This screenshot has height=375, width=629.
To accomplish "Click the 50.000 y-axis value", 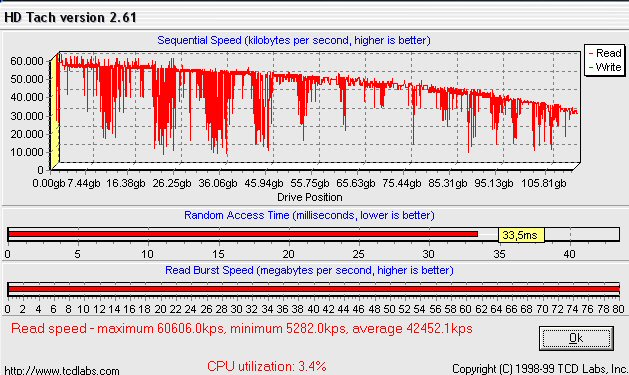I will 26,79.
